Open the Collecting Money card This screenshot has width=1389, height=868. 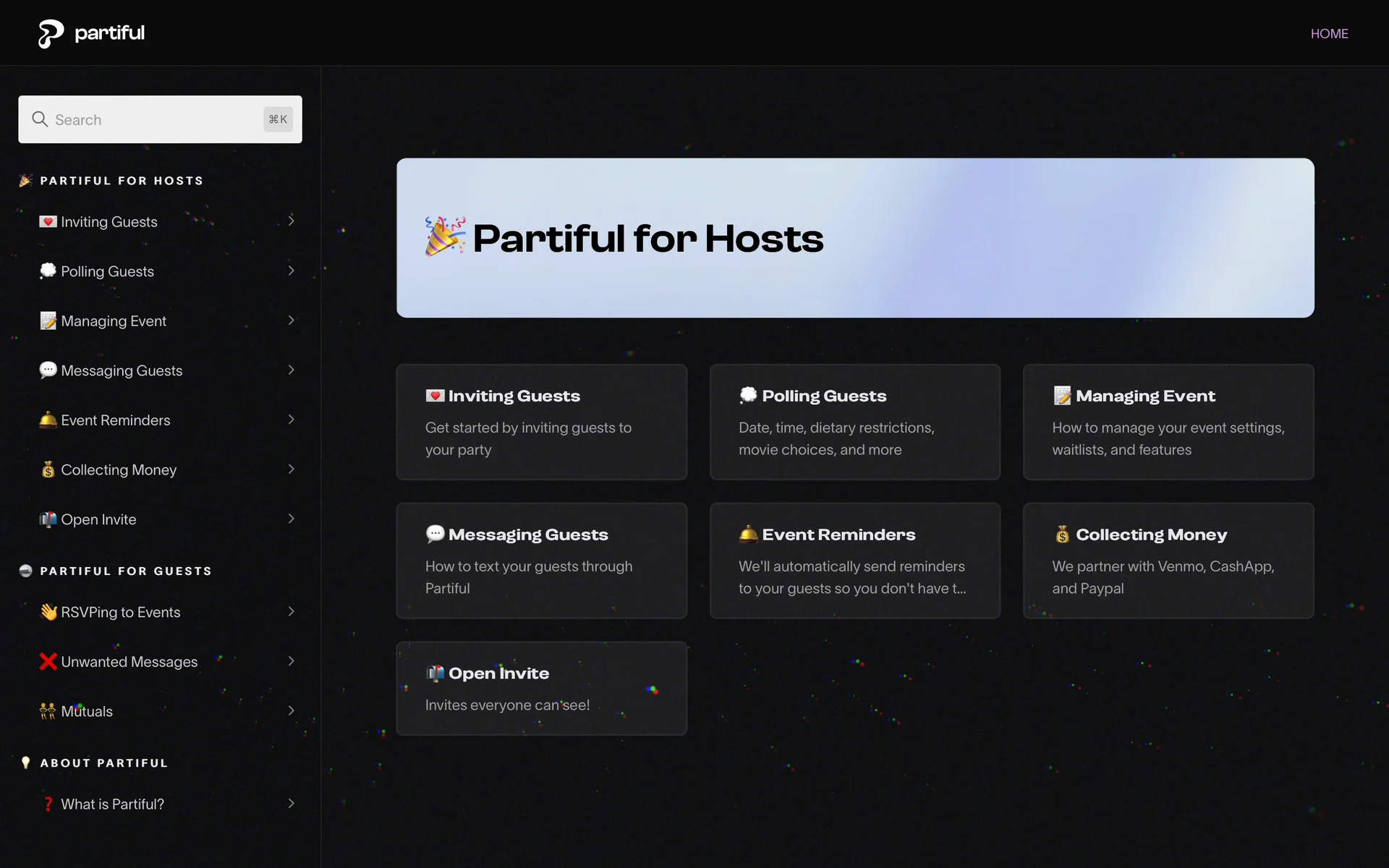(1168, 561)
